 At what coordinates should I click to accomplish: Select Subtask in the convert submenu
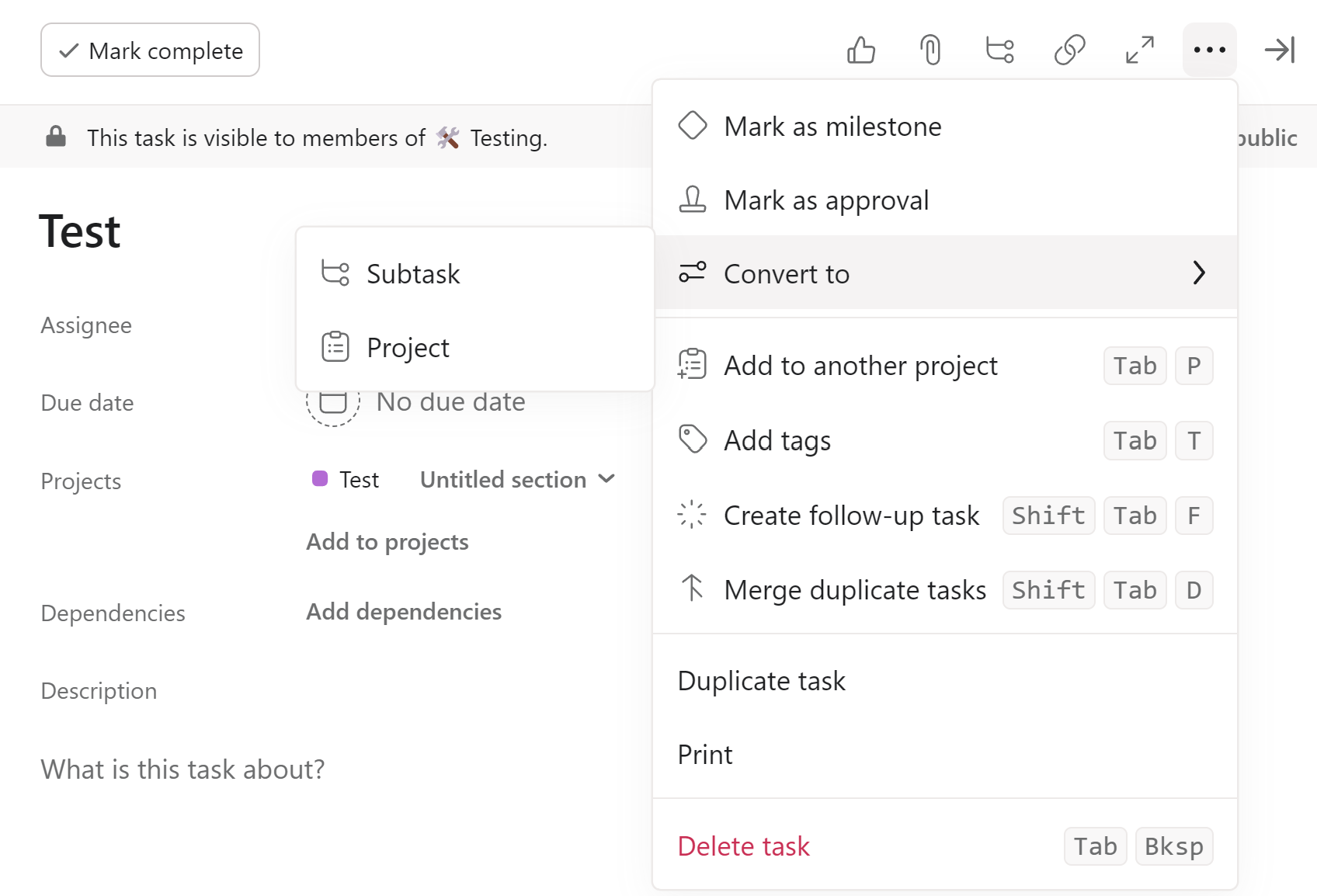point(413,274)
